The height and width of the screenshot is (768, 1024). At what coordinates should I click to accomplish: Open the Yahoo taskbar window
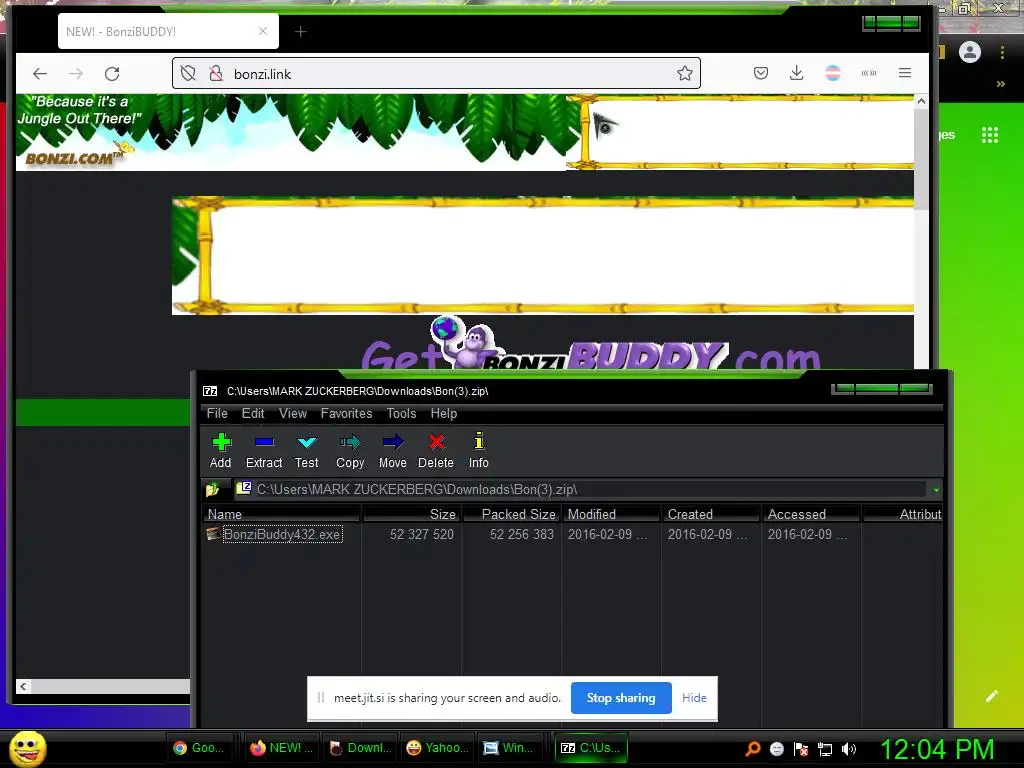click(438, 748)
